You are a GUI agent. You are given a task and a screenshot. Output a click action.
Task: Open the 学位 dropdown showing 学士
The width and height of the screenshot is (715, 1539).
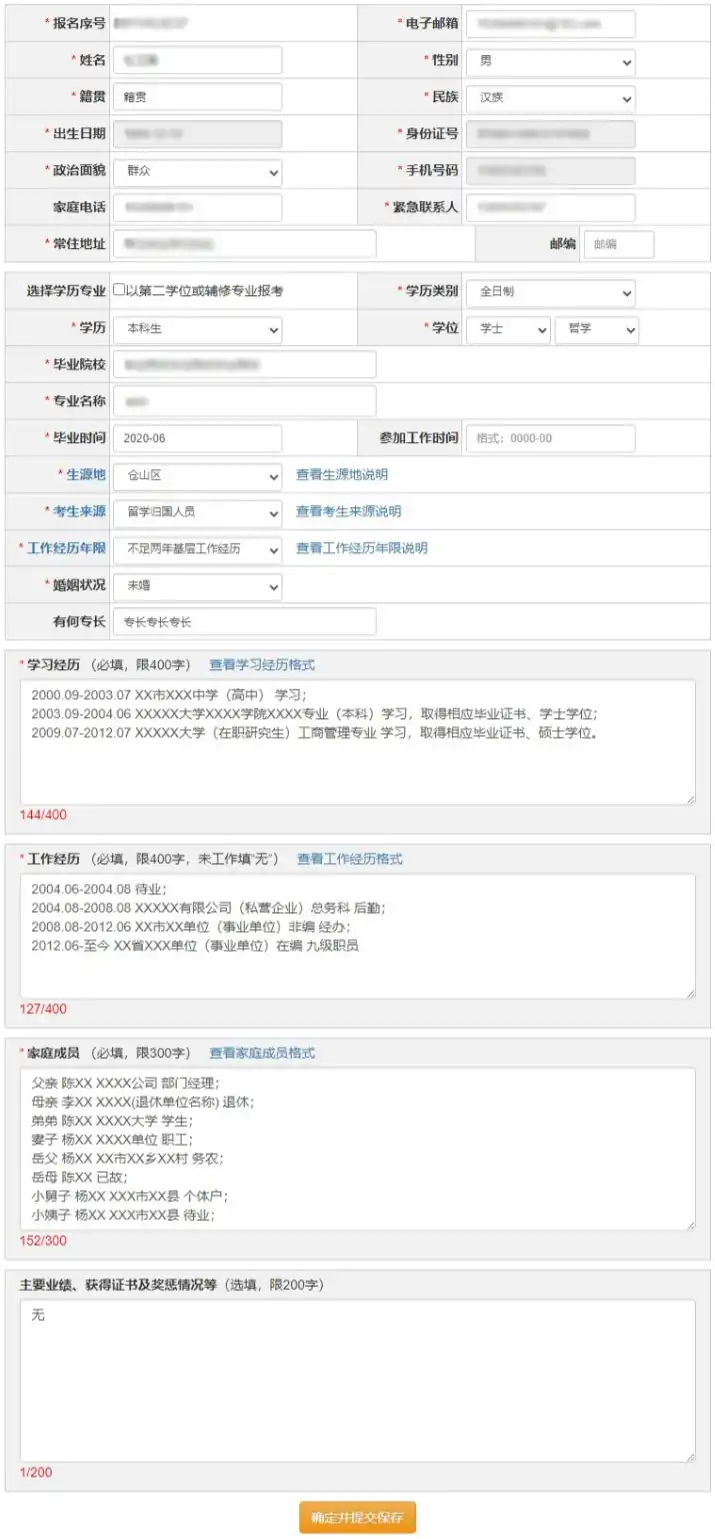pyautogui.click(x=508, y=329)
